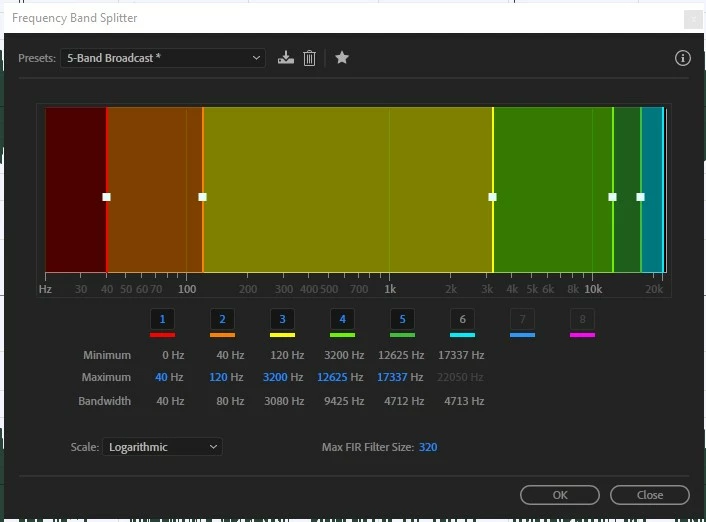
Task: Toggle band 2 button
Action: 222,319
